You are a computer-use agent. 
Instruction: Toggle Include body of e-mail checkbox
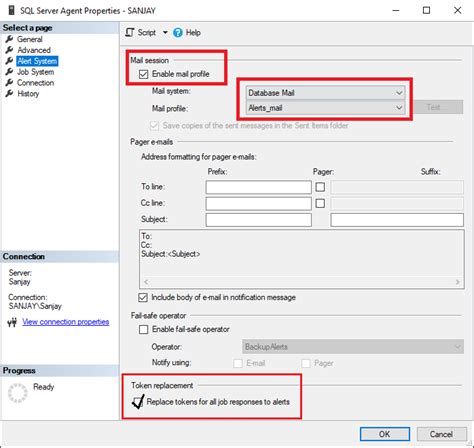(143, 297)
